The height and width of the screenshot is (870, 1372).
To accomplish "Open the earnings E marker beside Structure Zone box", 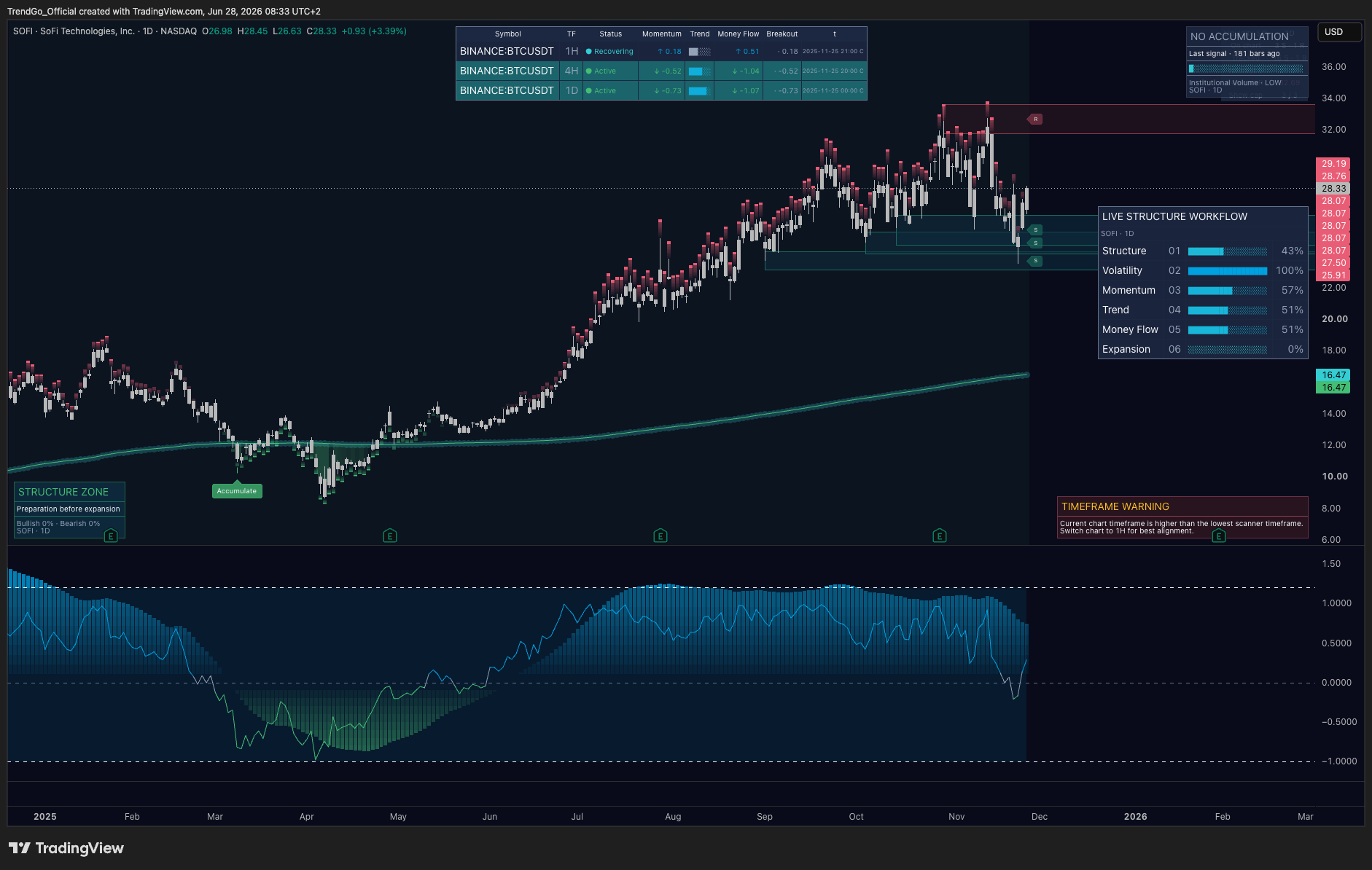I will click(111, 536).
